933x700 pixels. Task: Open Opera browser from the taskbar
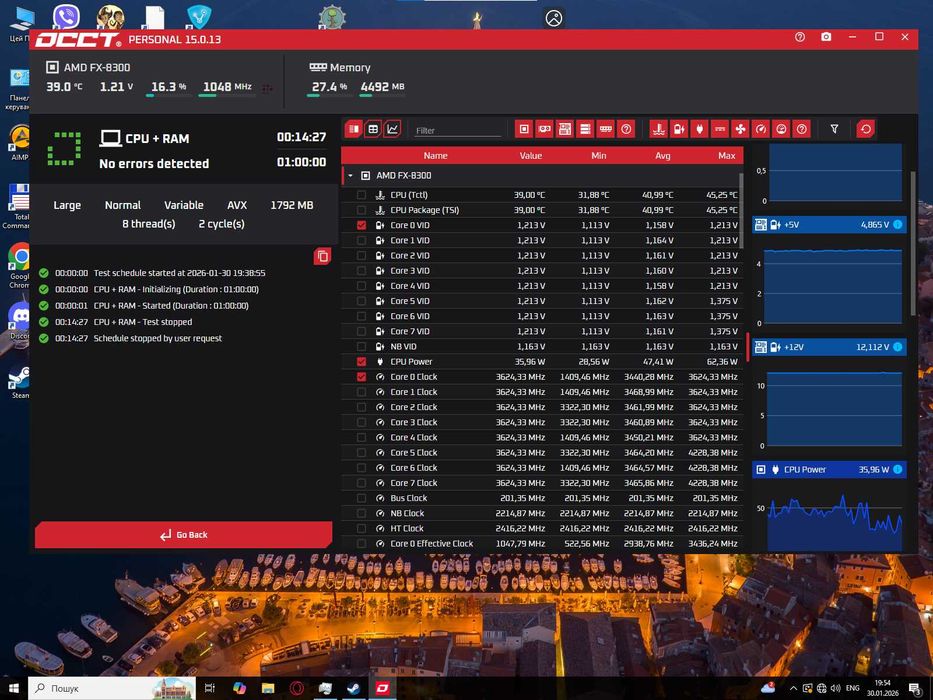(x=296, y=689)
